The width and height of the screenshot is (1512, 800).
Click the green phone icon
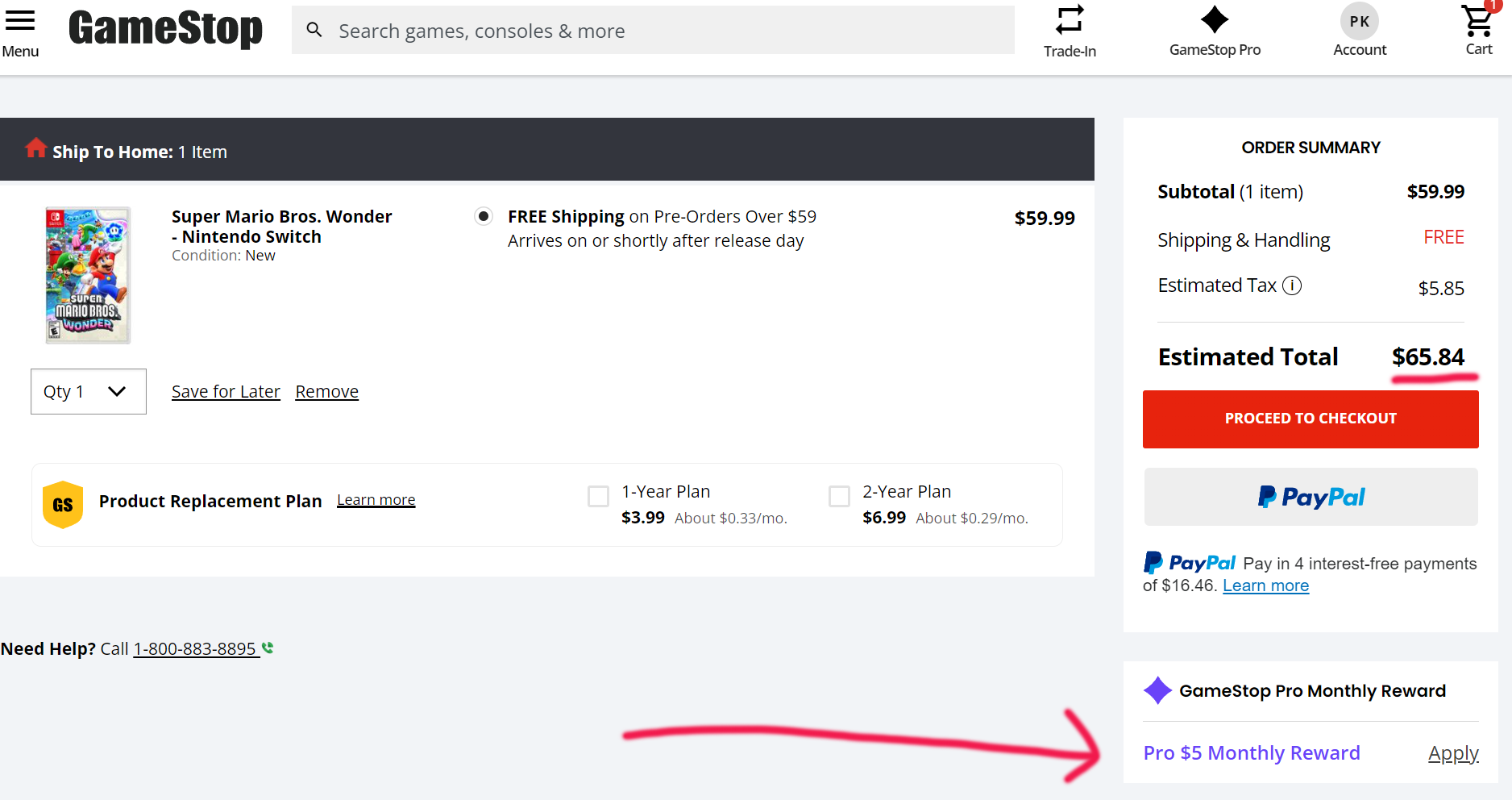click(268, 648)
